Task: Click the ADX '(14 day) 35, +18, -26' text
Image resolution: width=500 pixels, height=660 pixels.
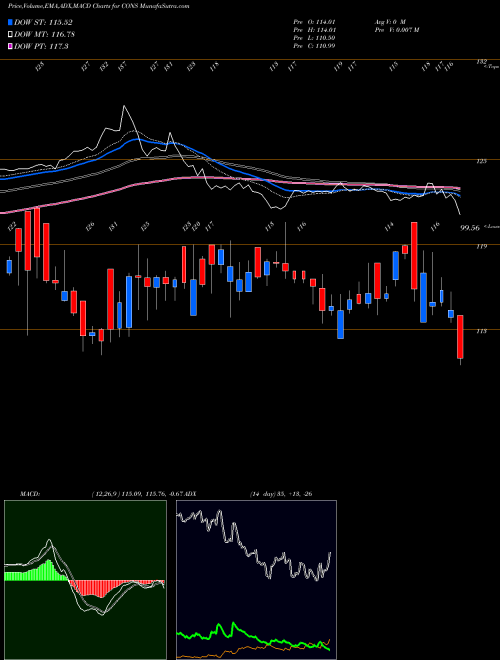Action: click(x=281, y=494)
